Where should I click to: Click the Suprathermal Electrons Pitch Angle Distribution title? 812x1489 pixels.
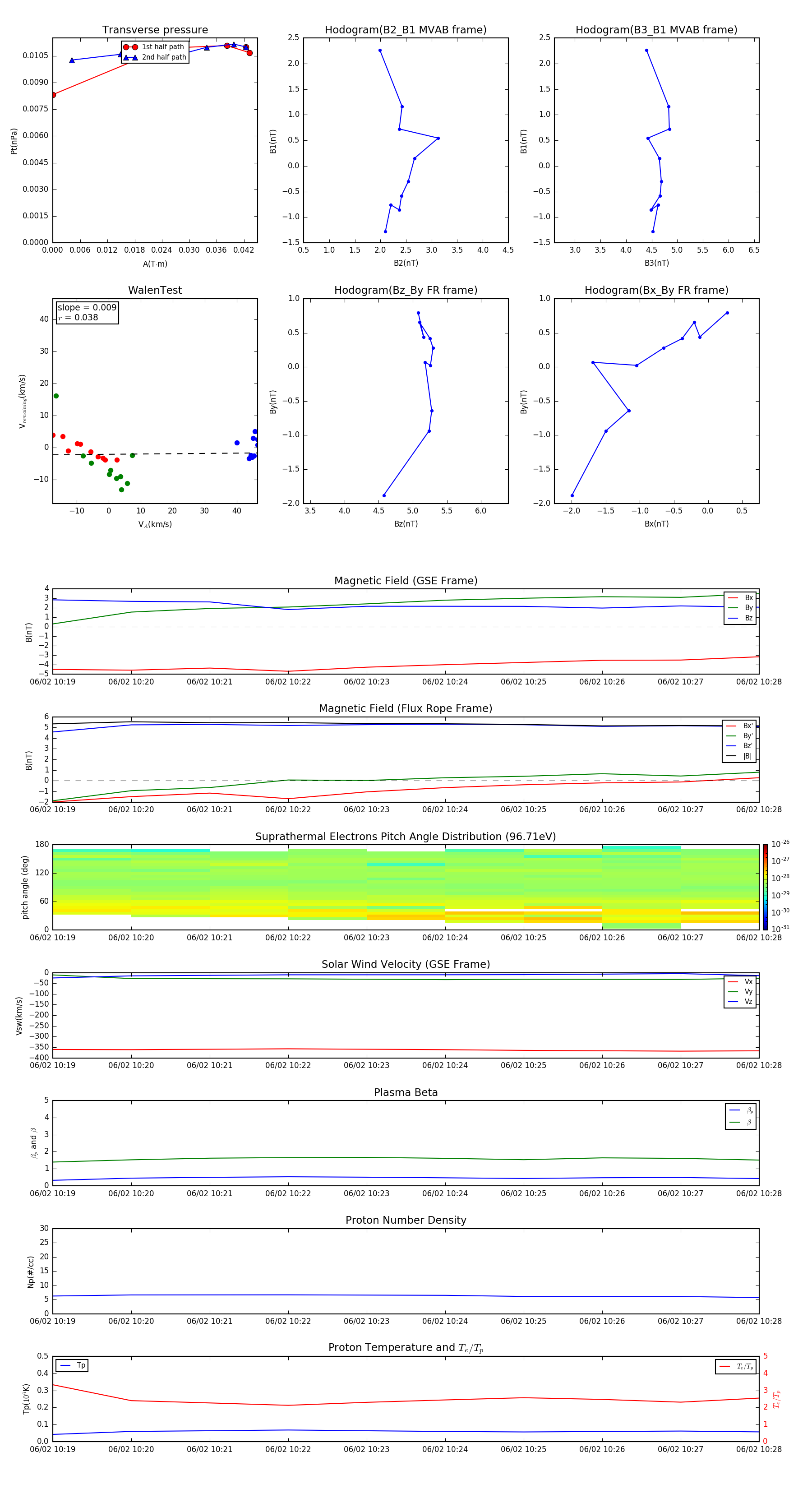tap(406, 837)
